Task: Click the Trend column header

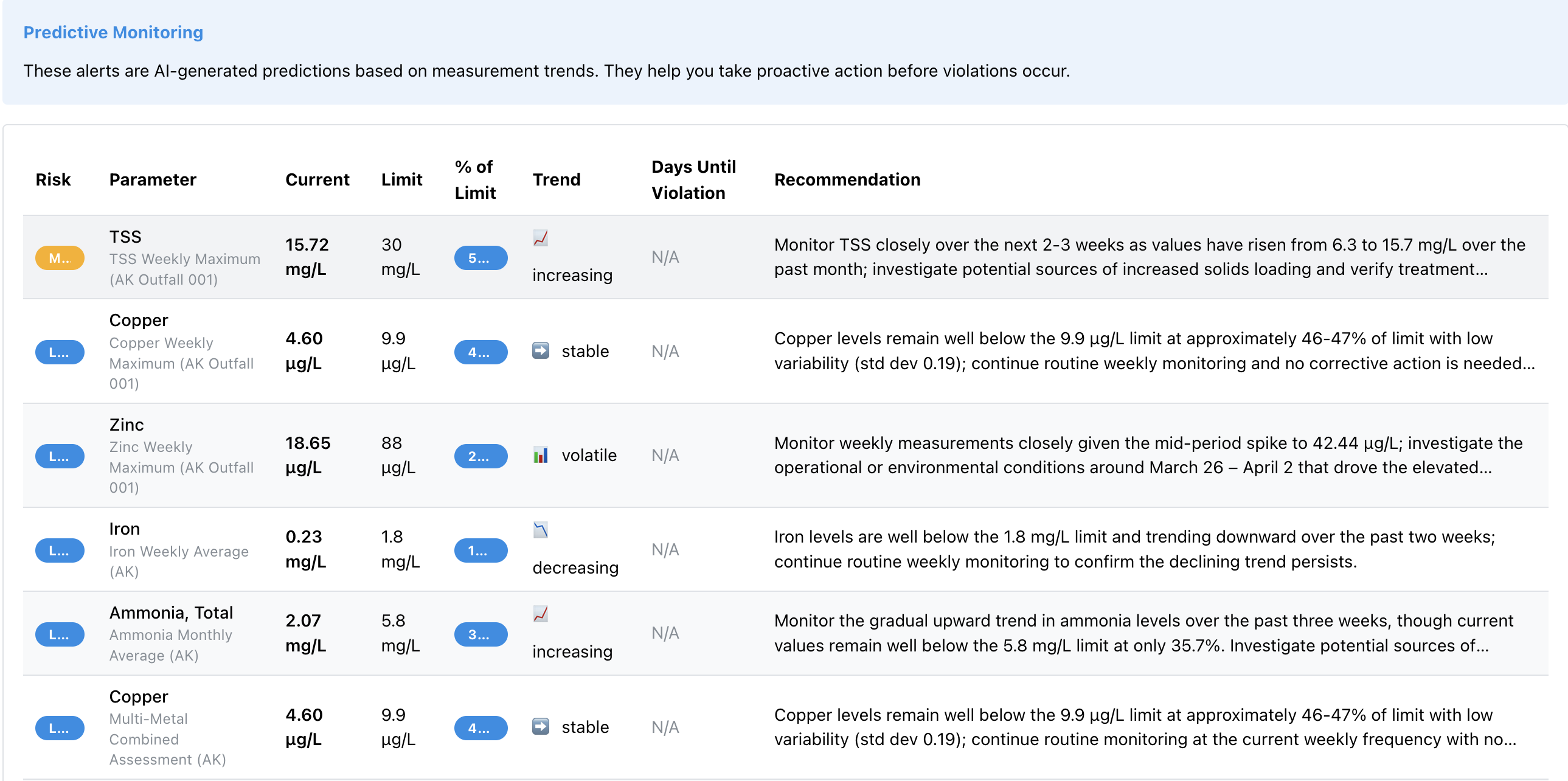Action: click(557, 179)
